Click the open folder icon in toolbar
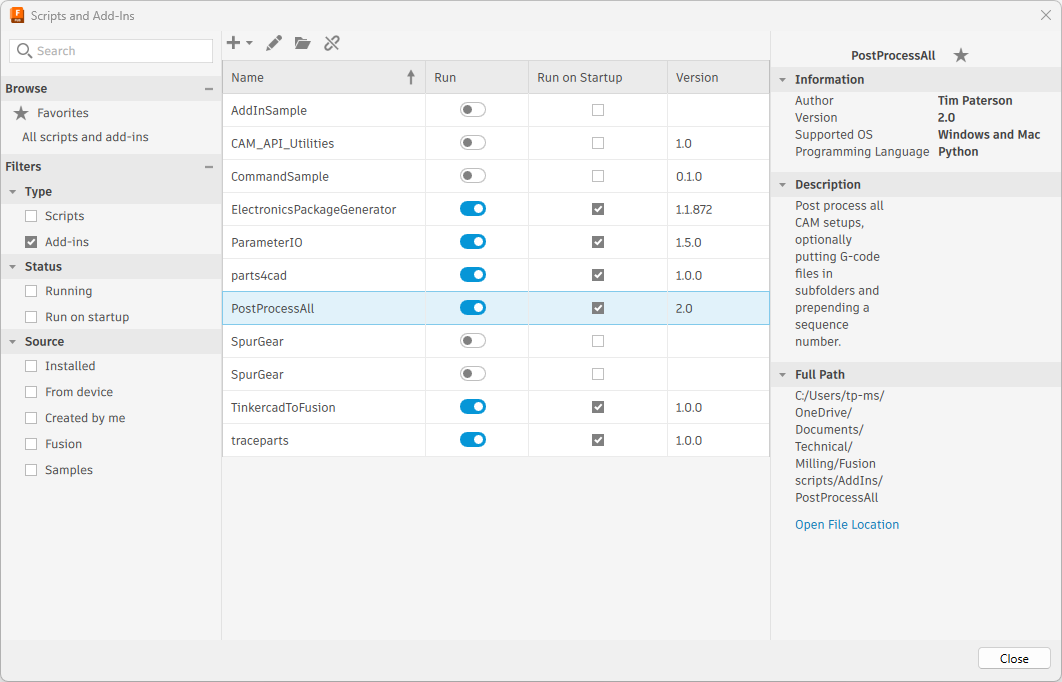Image resolution: width=1062 pixels, height=682 pixels. click(303, 43)
